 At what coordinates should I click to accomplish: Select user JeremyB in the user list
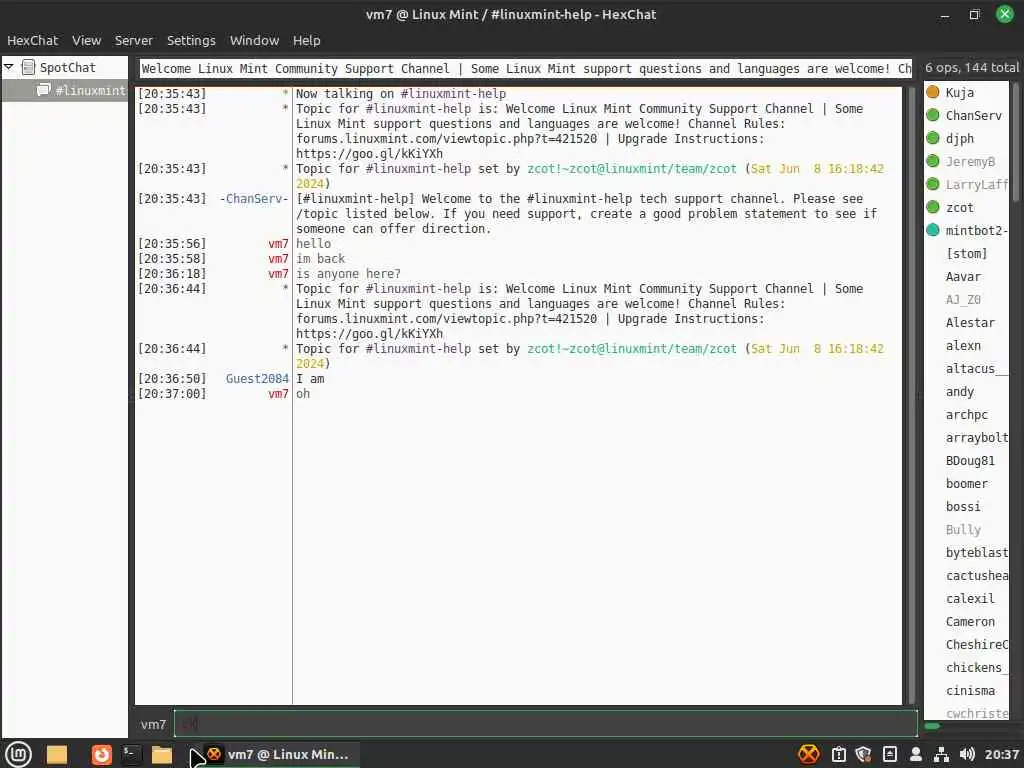tap(970, 161)
